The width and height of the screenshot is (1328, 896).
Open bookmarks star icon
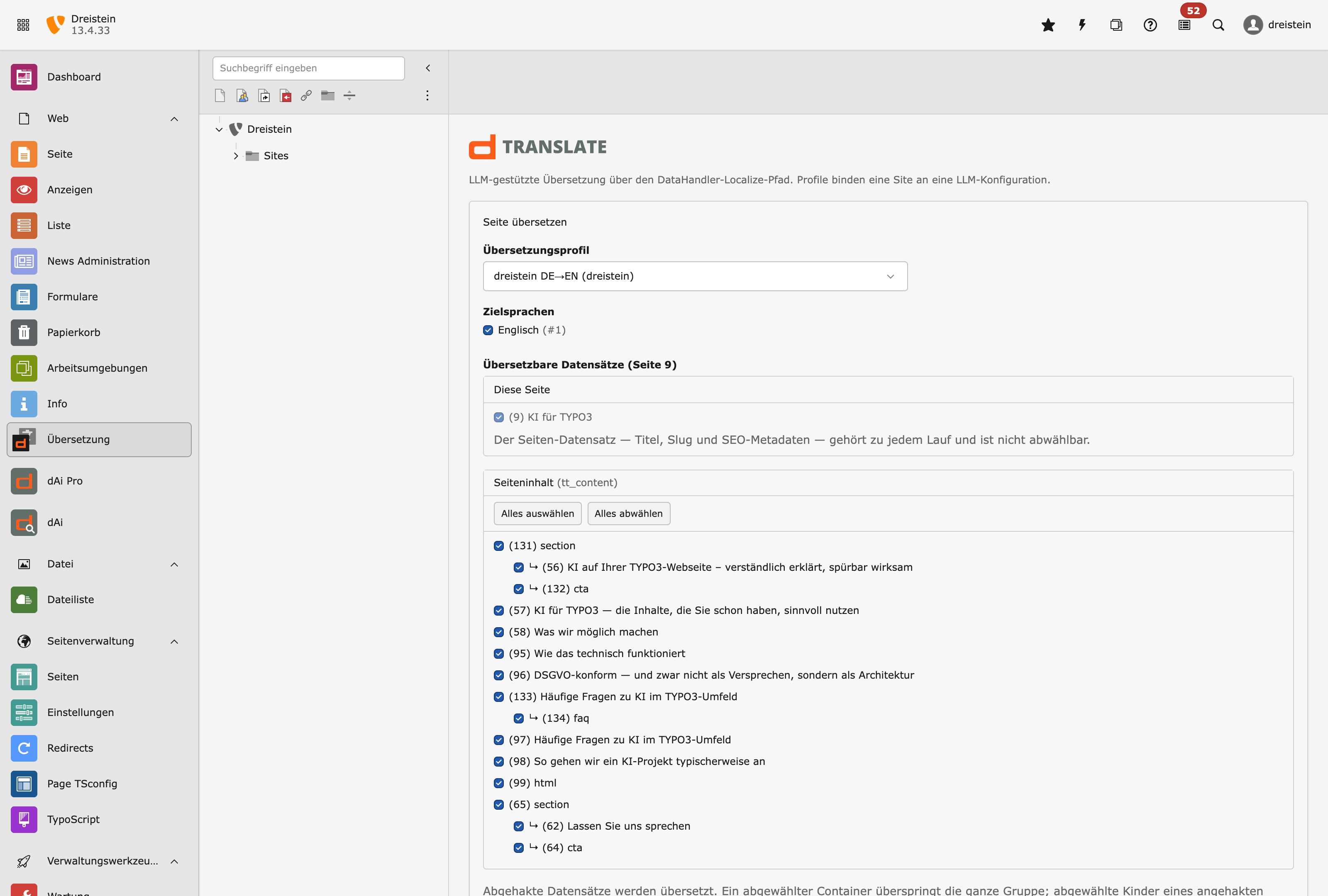pos(1048,24)
